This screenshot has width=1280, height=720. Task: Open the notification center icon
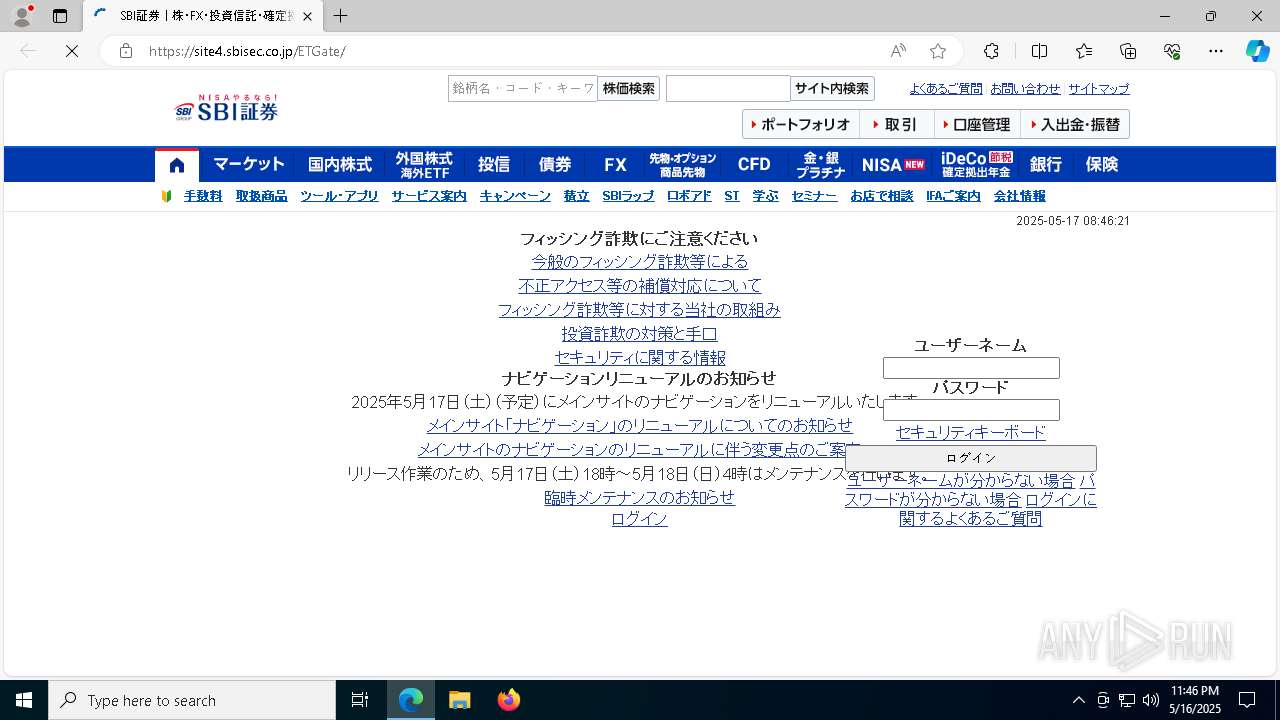[x=1247, y=700]
